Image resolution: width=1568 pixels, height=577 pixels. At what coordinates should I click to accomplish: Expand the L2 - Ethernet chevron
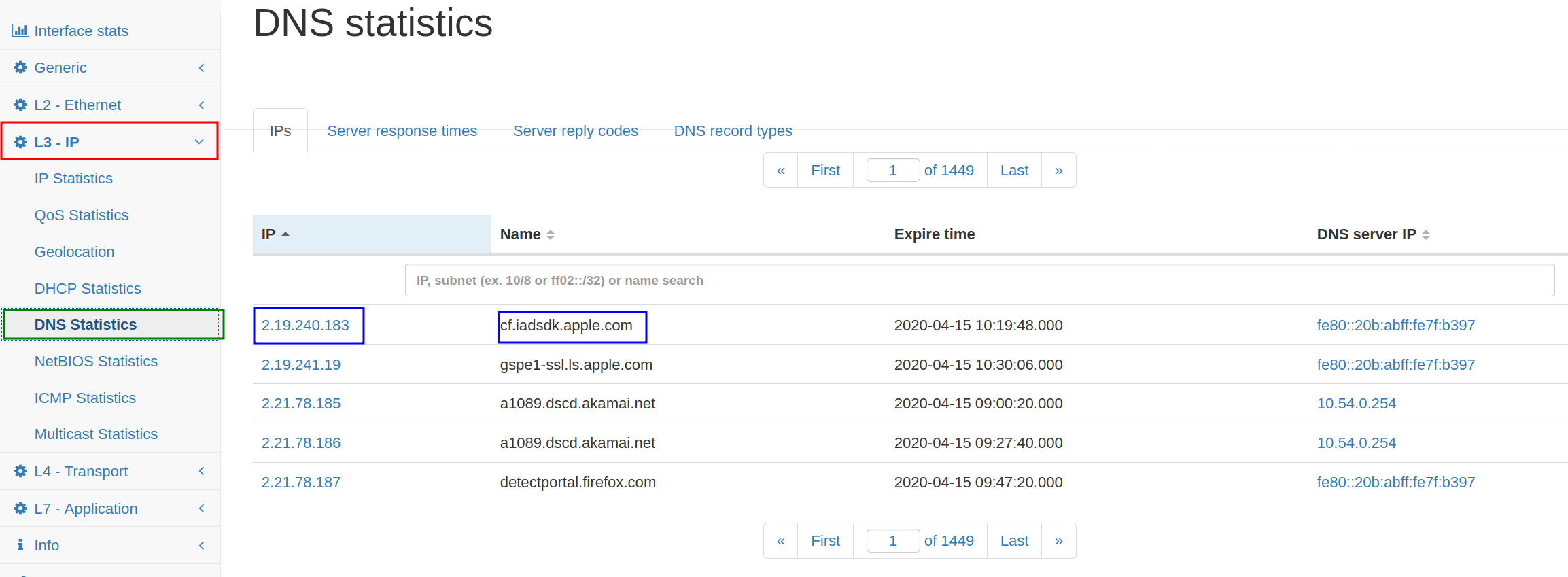201,105
